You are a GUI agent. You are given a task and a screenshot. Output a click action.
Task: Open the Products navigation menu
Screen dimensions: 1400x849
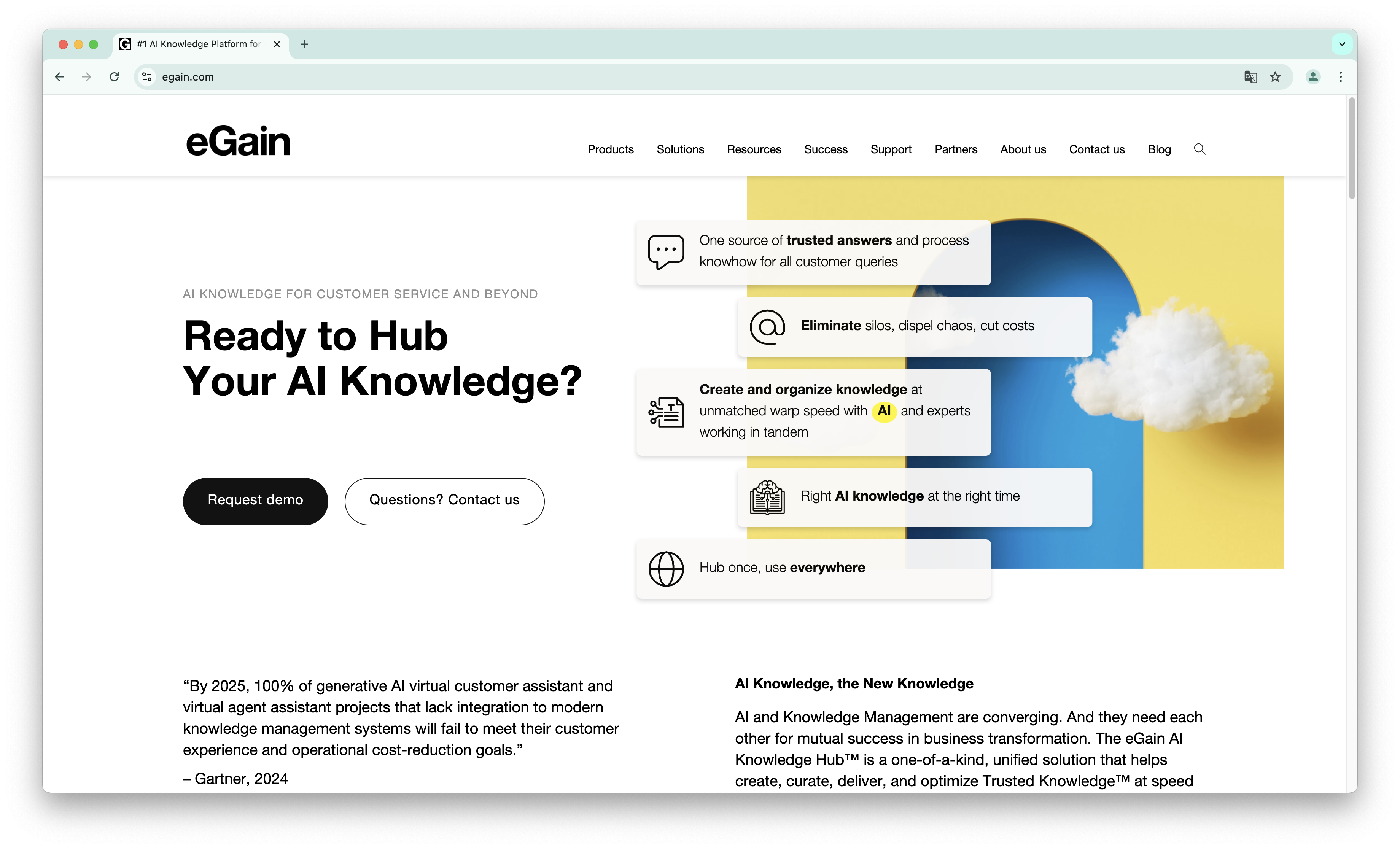pos(610,149)
